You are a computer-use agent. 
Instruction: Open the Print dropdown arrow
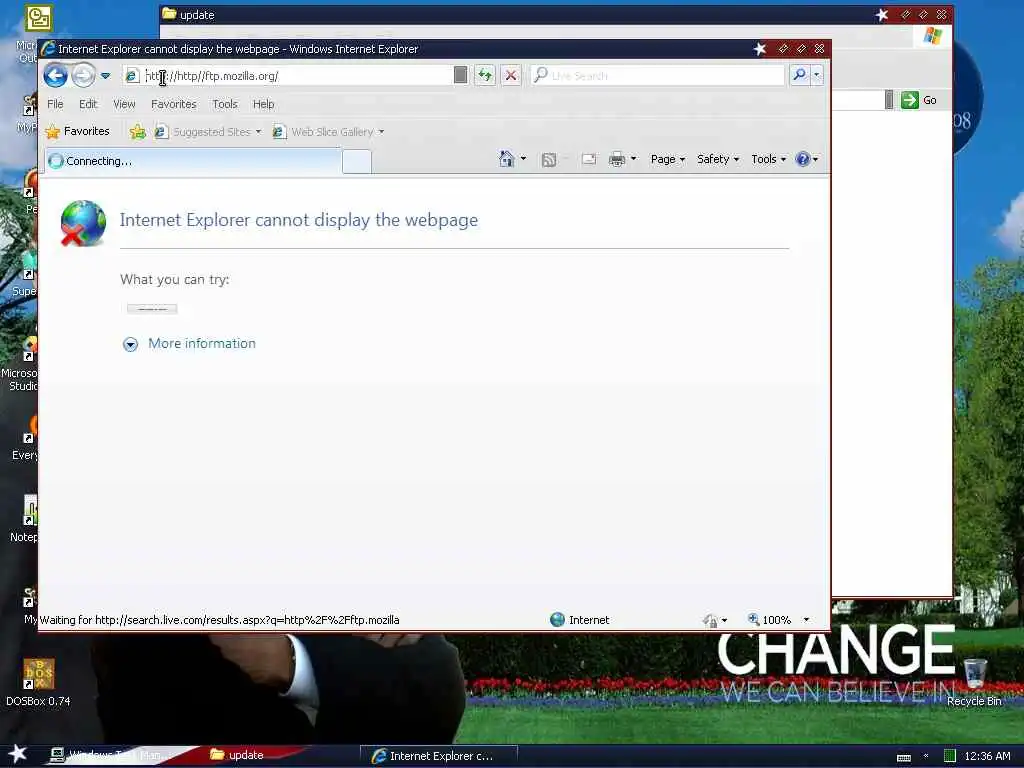633,159
